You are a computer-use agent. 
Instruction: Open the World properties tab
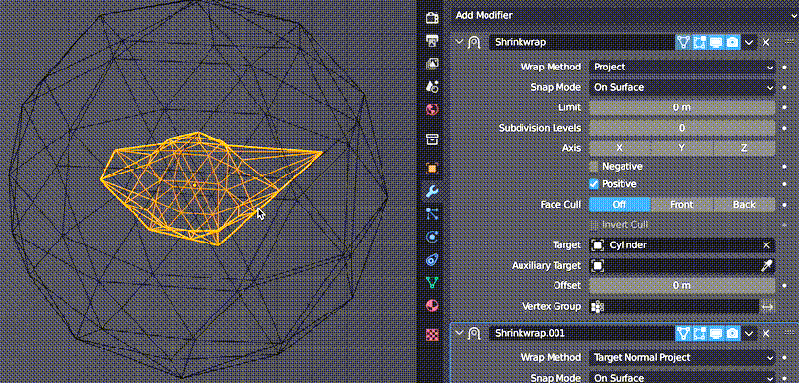click(x=432, y=110)
